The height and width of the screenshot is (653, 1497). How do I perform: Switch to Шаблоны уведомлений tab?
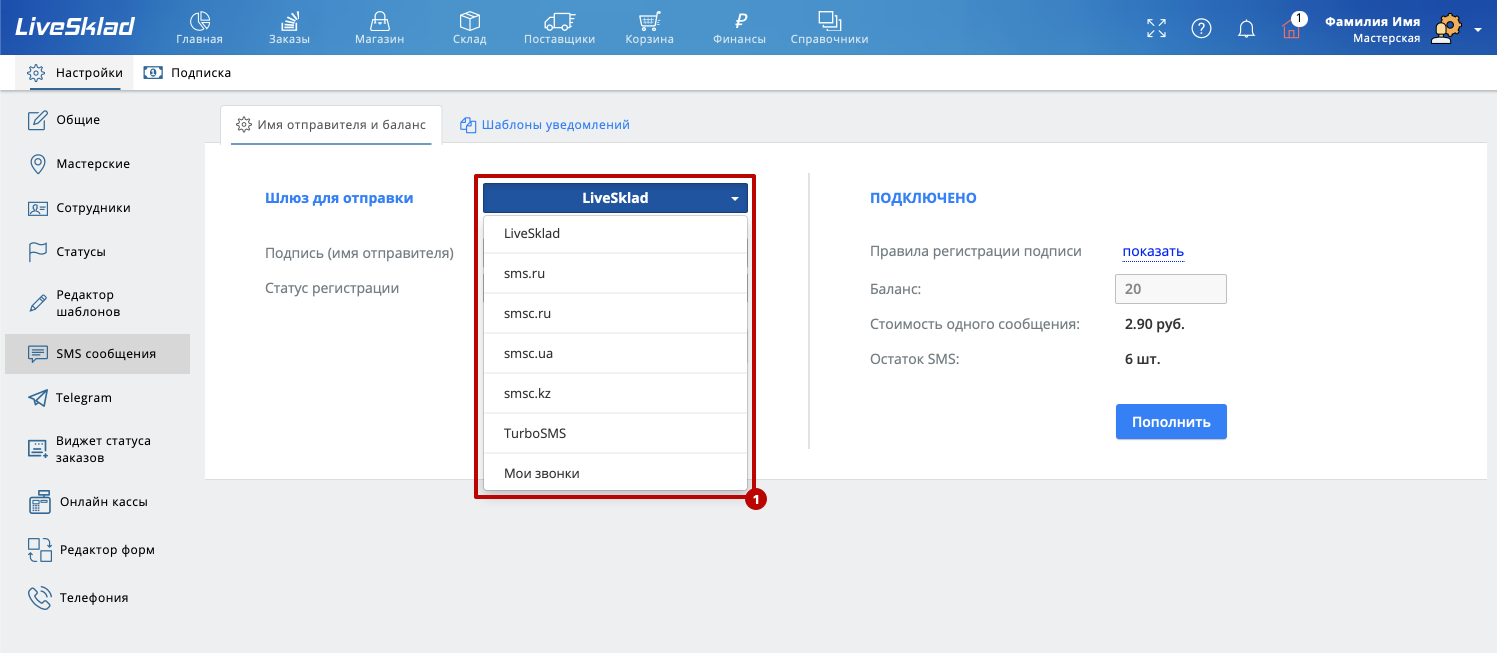point(545,125)
